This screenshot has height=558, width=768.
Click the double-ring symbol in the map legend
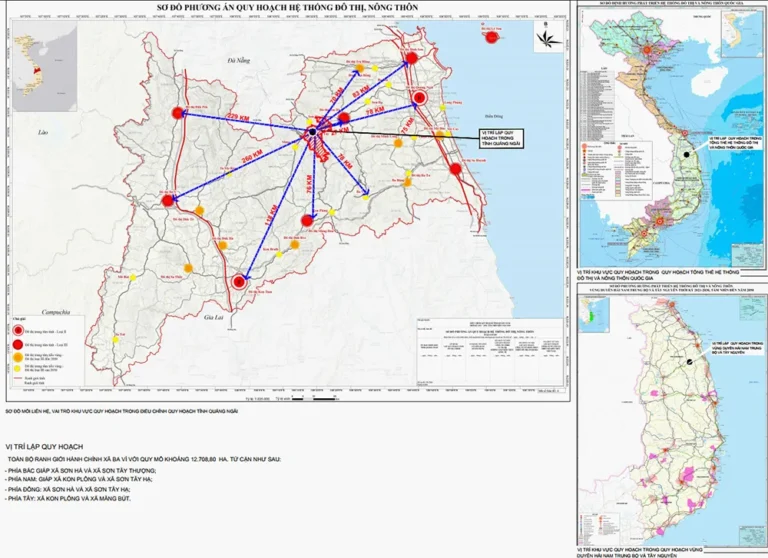(x=18, y=332)
